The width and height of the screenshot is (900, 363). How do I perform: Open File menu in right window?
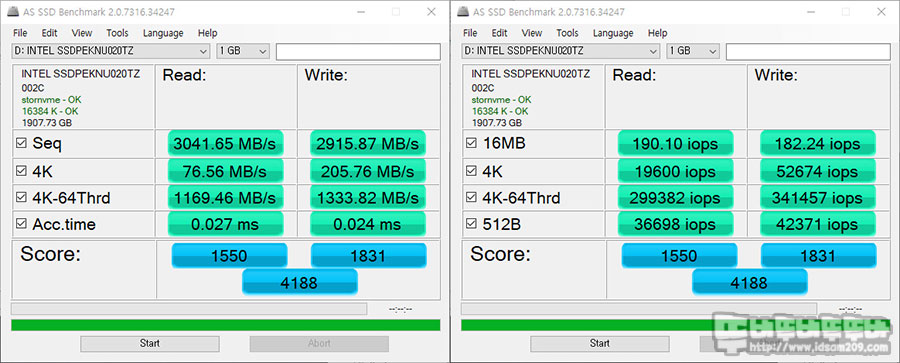click(x=470, y=33)
